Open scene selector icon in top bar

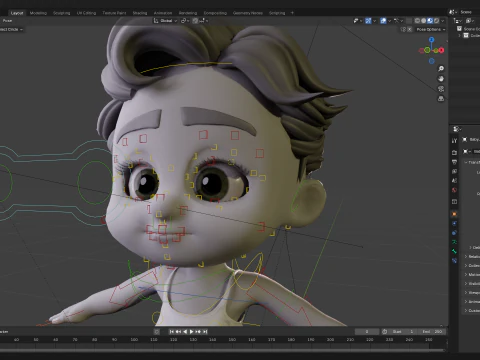tap(452, 12)
